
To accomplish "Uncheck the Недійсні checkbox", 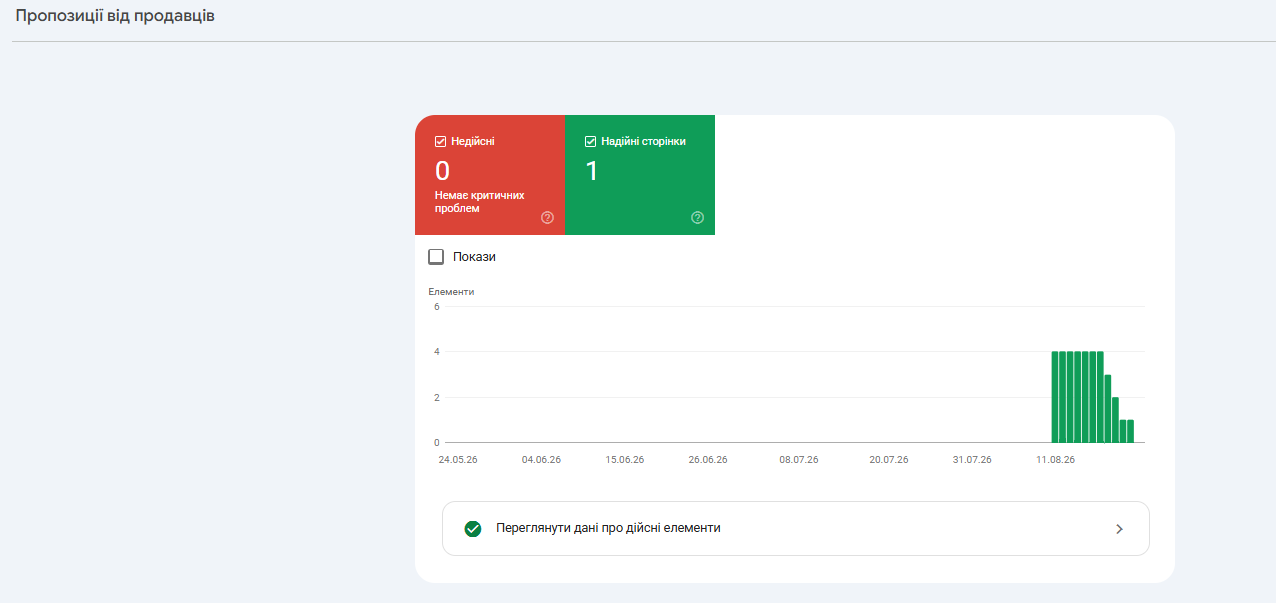I will (441, 142).
